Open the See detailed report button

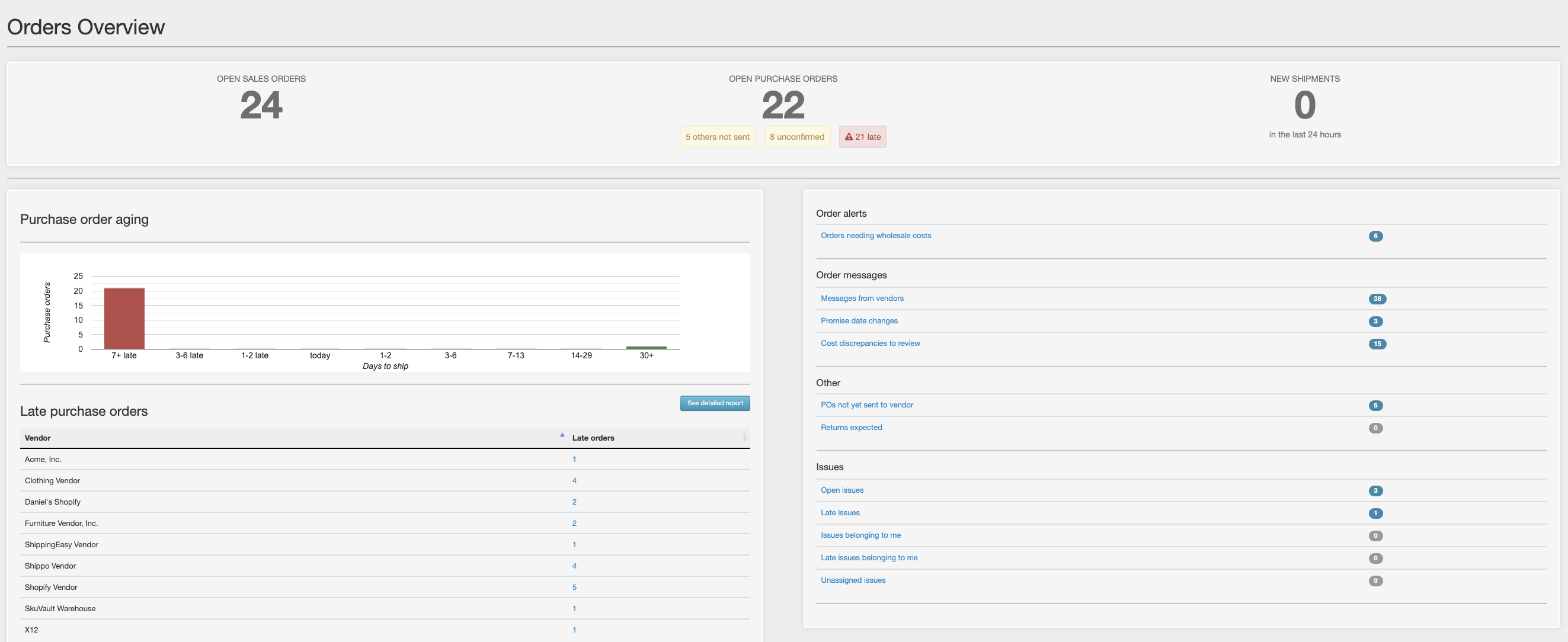[715, 403]
